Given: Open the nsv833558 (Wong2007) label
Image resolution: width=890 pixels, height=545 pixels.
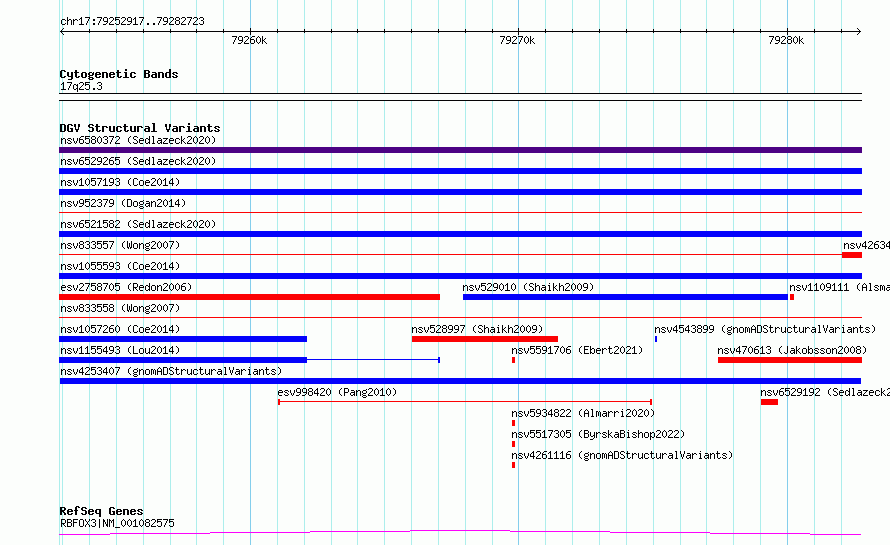Looking at the screenshot, I should [120, 308].
